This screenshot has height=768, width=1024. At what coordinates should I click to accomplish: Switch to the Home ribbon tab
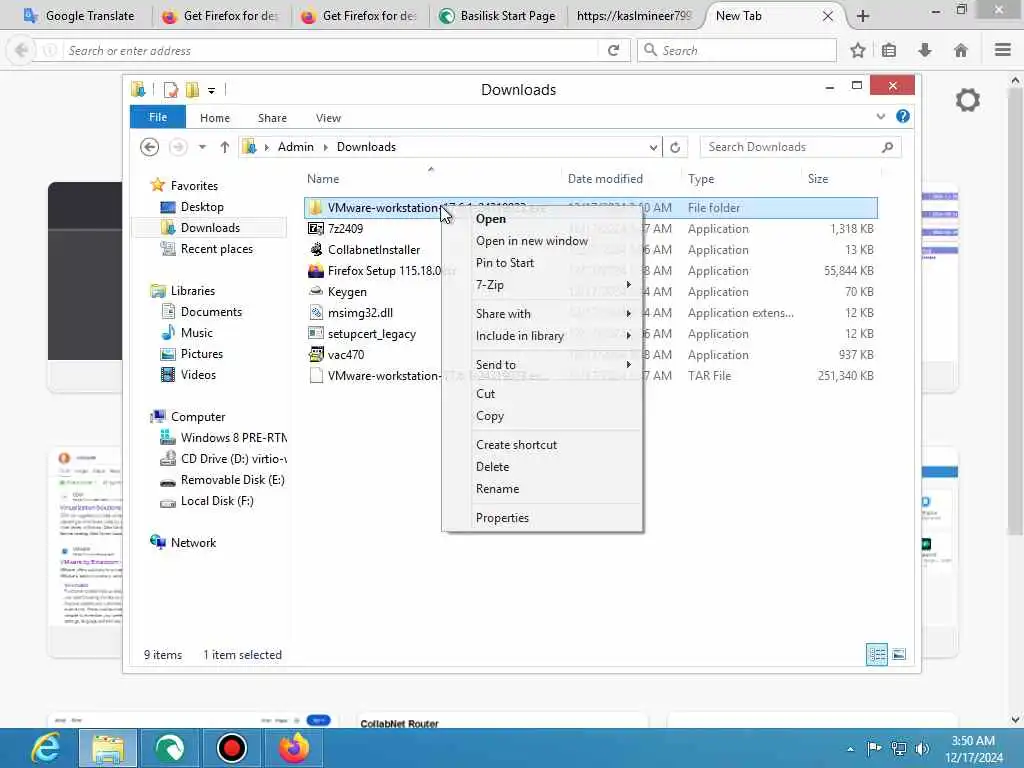click(215, 118)
